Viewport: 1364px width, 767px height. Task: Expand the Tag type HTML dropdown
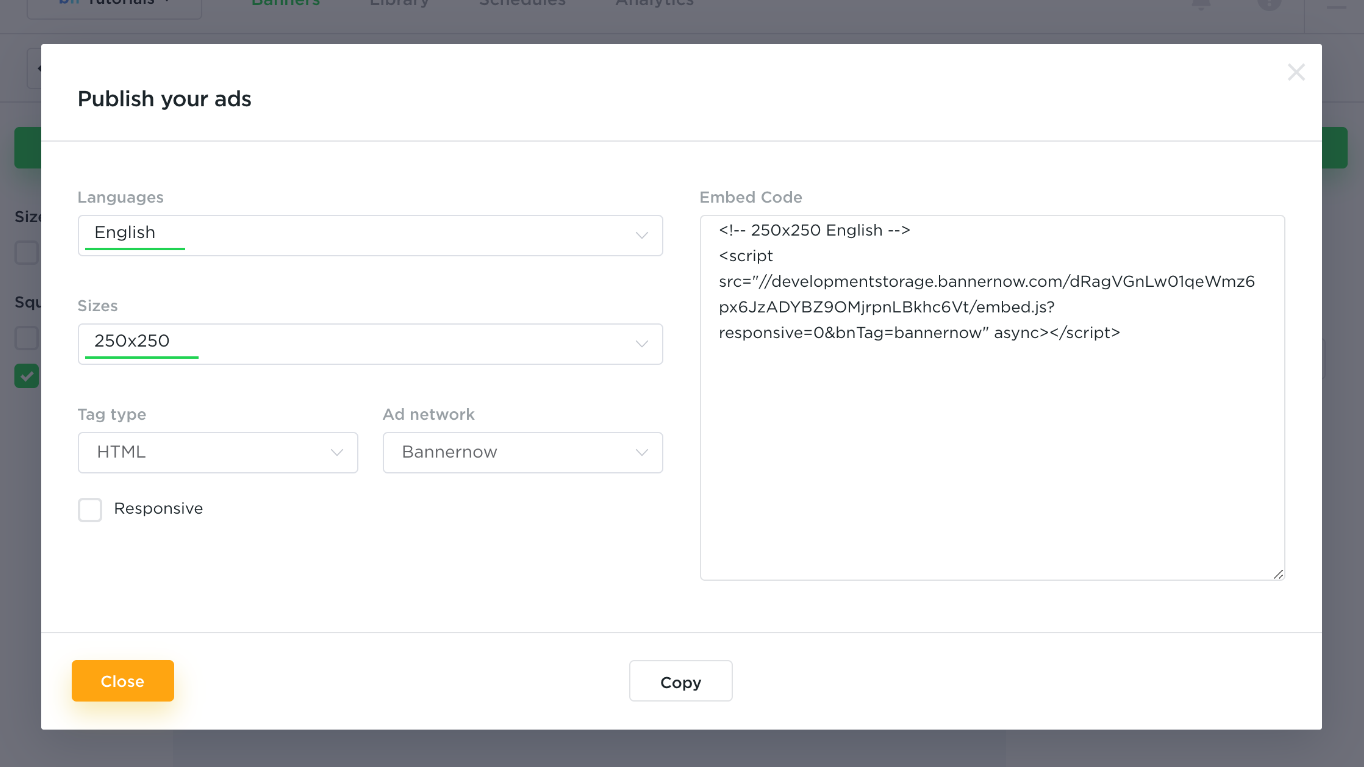click(218, 452)
